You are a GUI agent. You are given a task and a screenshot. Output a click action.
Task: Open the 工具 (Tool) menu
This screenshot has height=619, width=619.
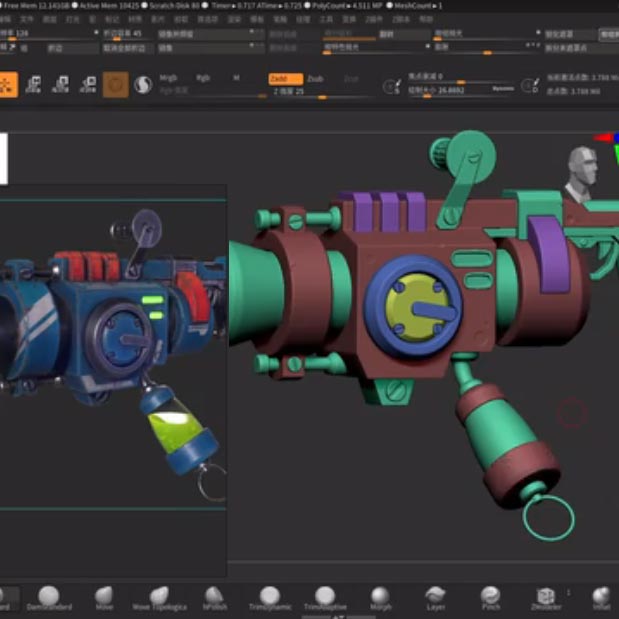(x=326, y=19)
